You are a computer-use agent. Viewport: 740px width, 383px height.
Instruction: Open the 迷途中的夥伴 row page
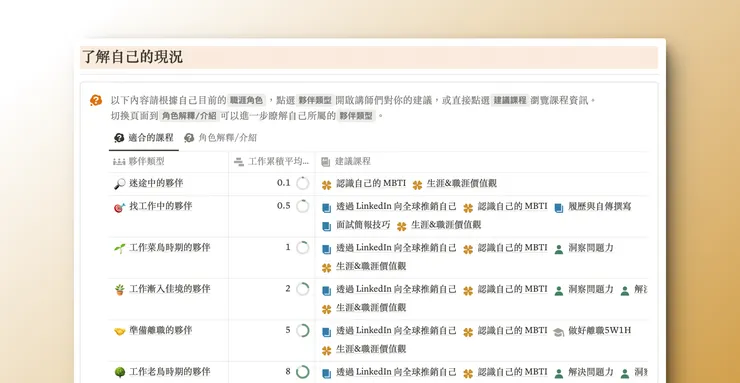click(x=156, y=183)
